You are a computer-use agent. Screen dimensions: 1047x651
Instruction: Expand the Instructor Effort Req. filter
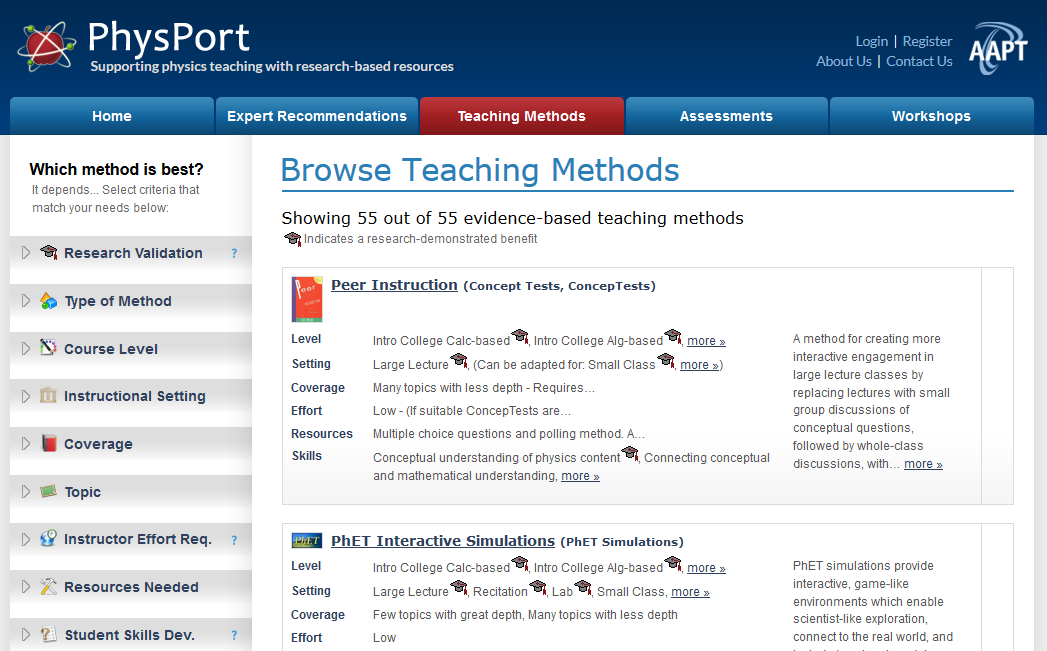coord(26,539)
